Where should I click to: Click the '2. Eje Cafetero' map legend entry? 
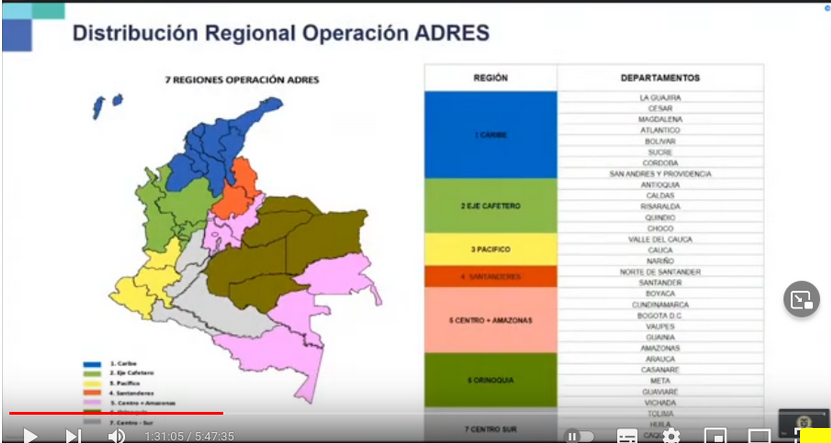tap(119, 373)
